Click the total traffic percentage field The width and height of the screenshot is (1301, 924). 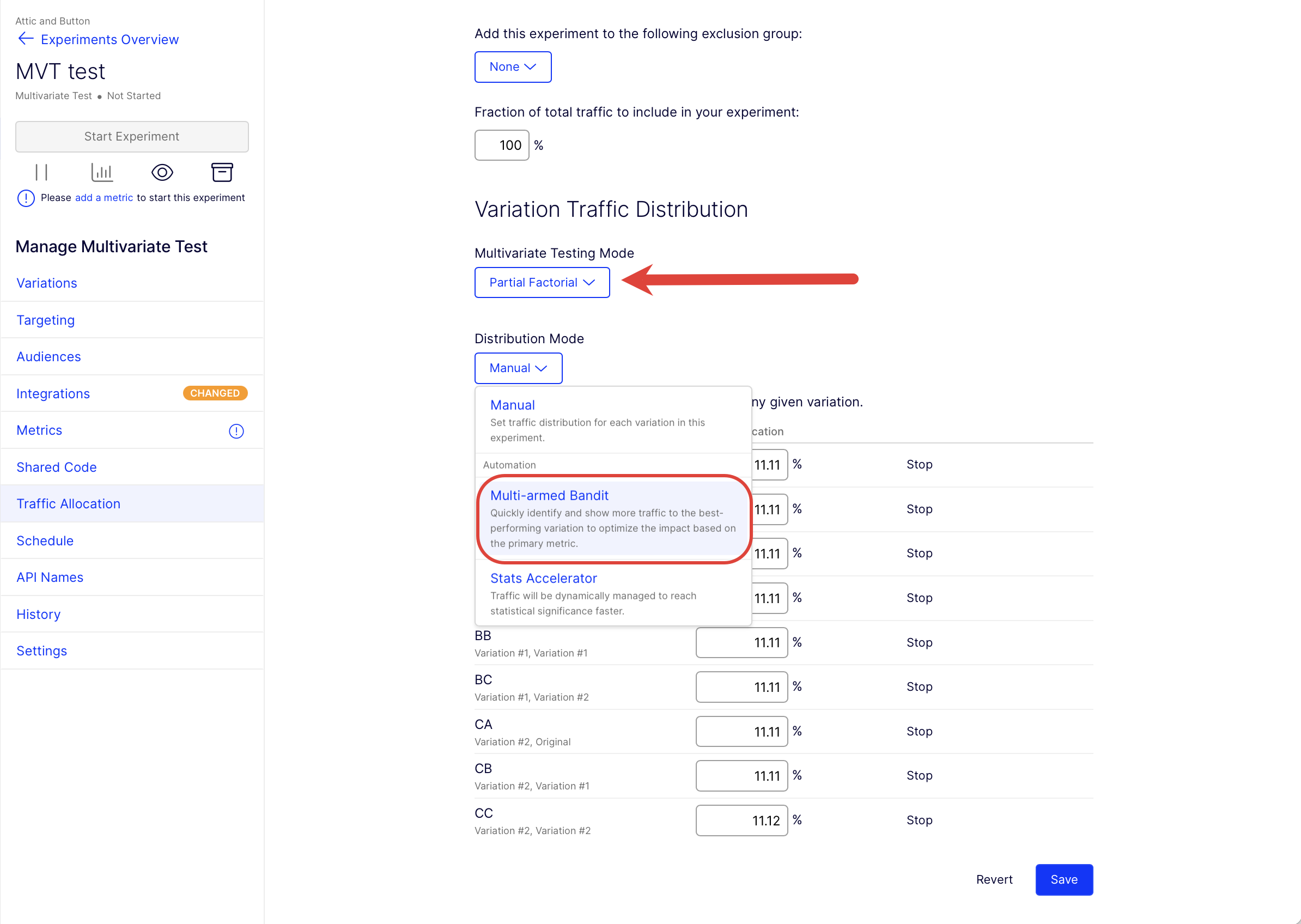point(502,145)
